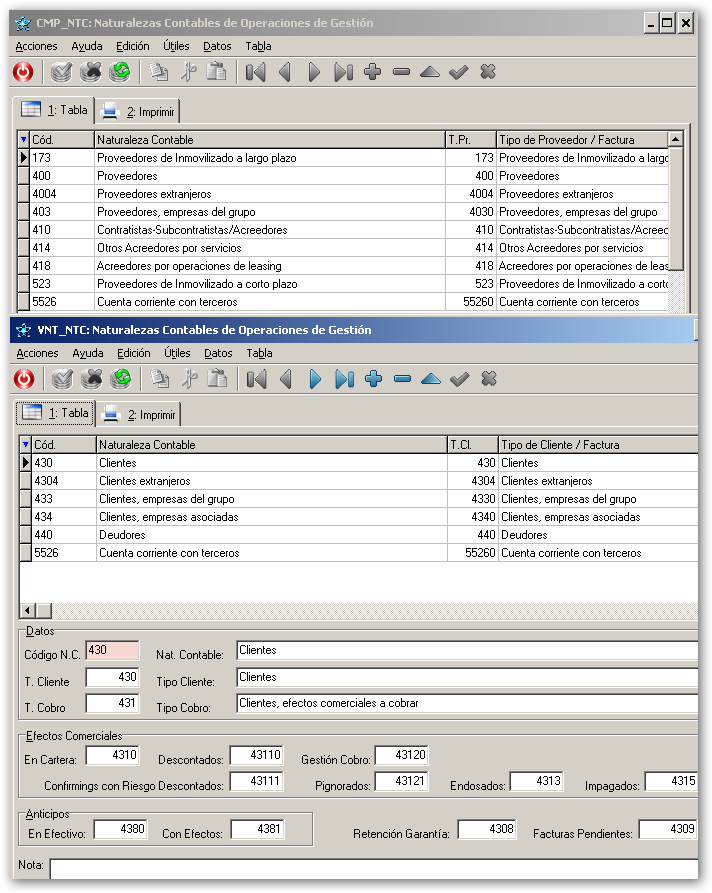
Task: Click Cód. column sort arrow in VNT_NTC table
Action: [25, 444]
